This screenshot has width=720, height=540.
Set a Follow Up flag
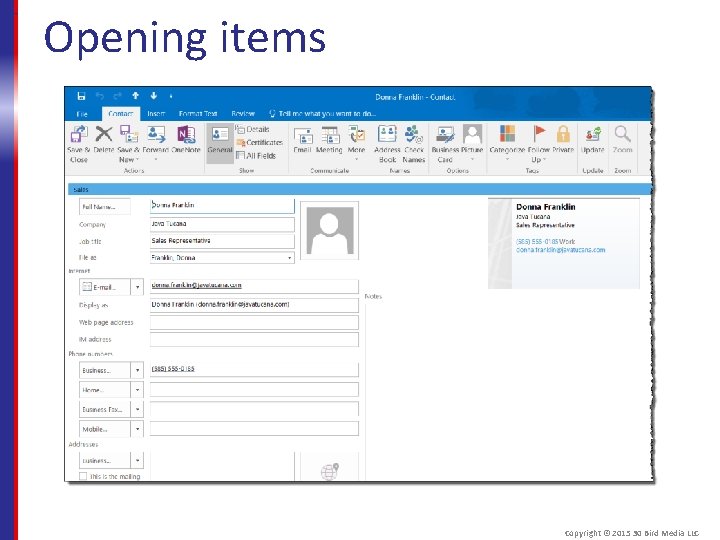(539, 144)
